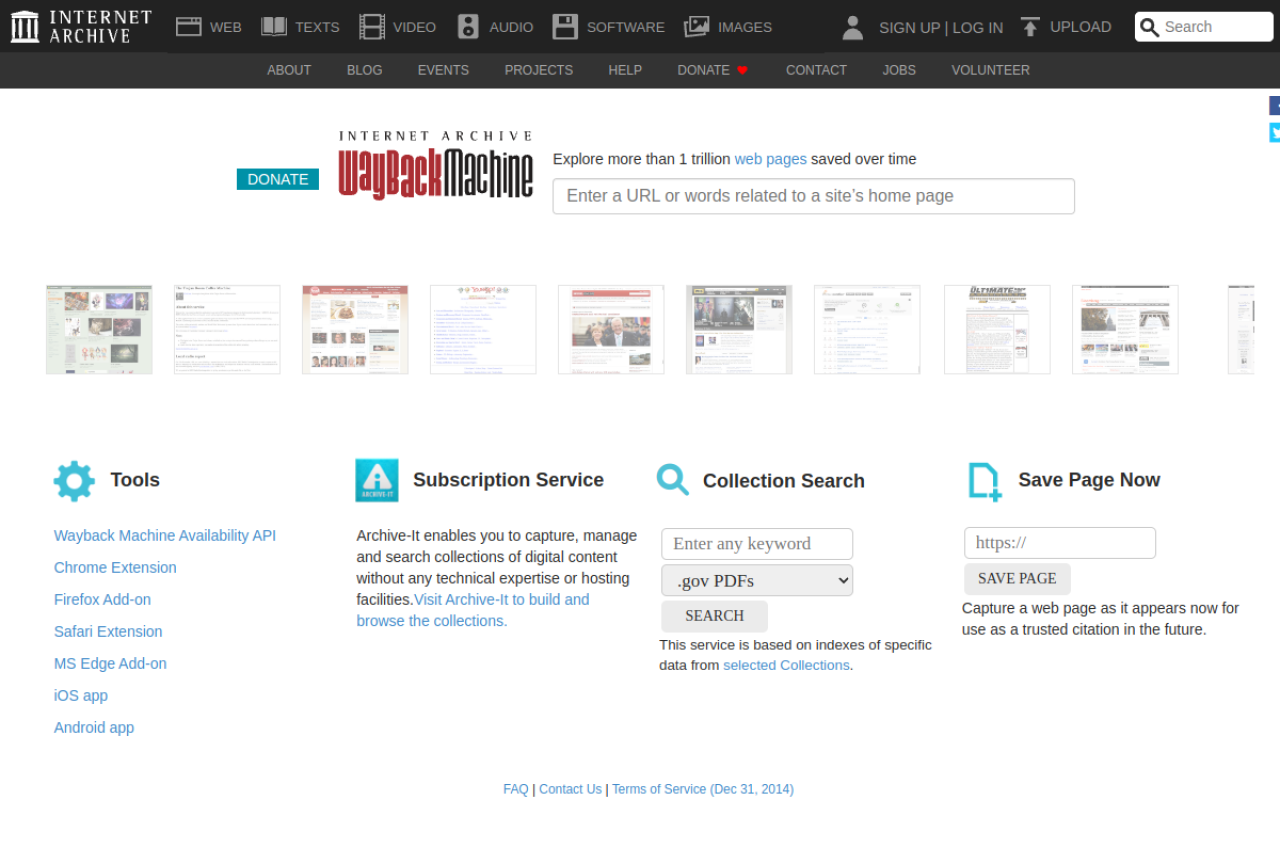Focus the "Enter any keyword" field
This screenshot has height=853, width=1280.
[757, 544]
